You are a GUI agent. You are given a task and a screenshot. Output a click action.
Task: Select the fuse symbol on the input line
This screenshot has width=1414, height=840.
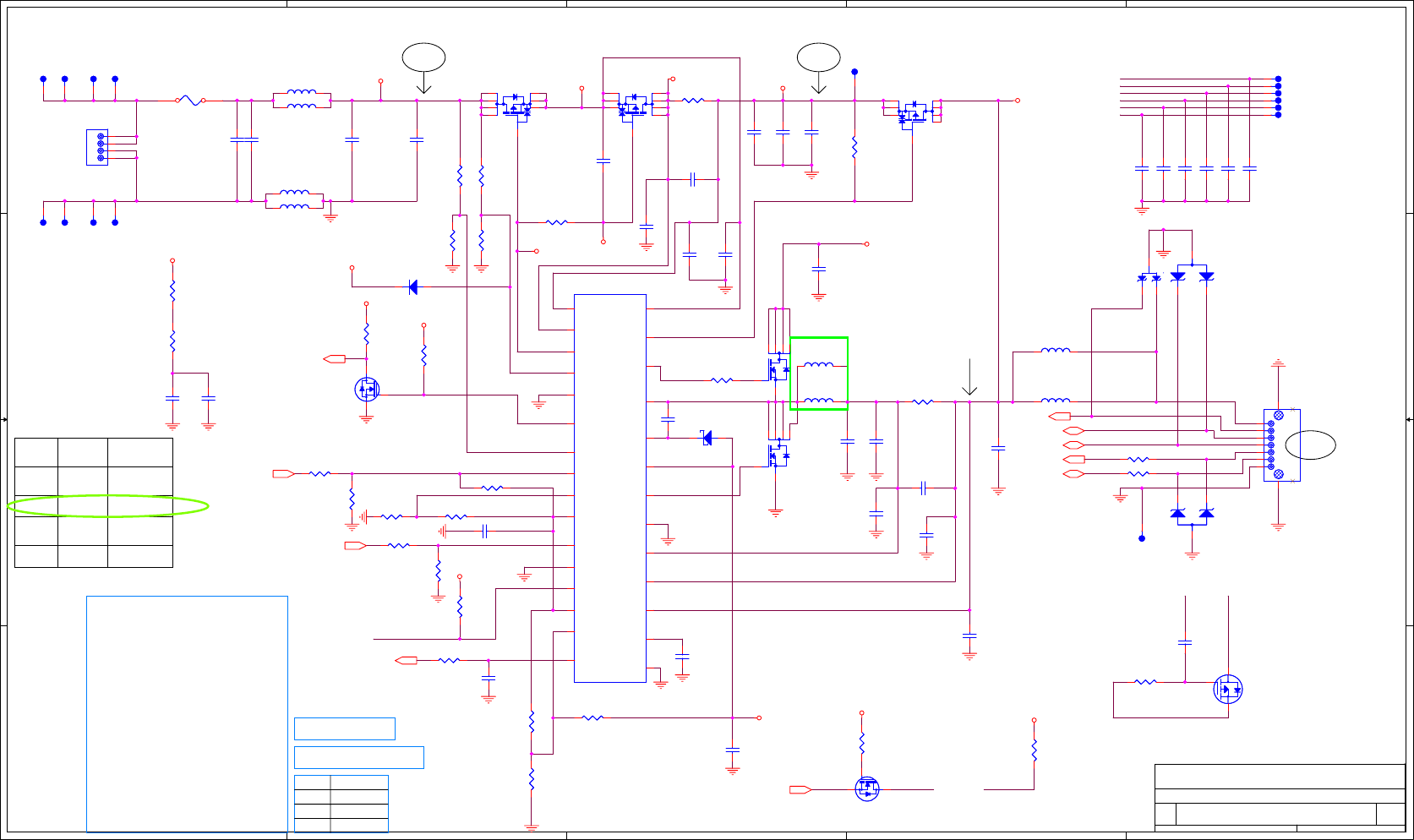click(x=192, y=101)
